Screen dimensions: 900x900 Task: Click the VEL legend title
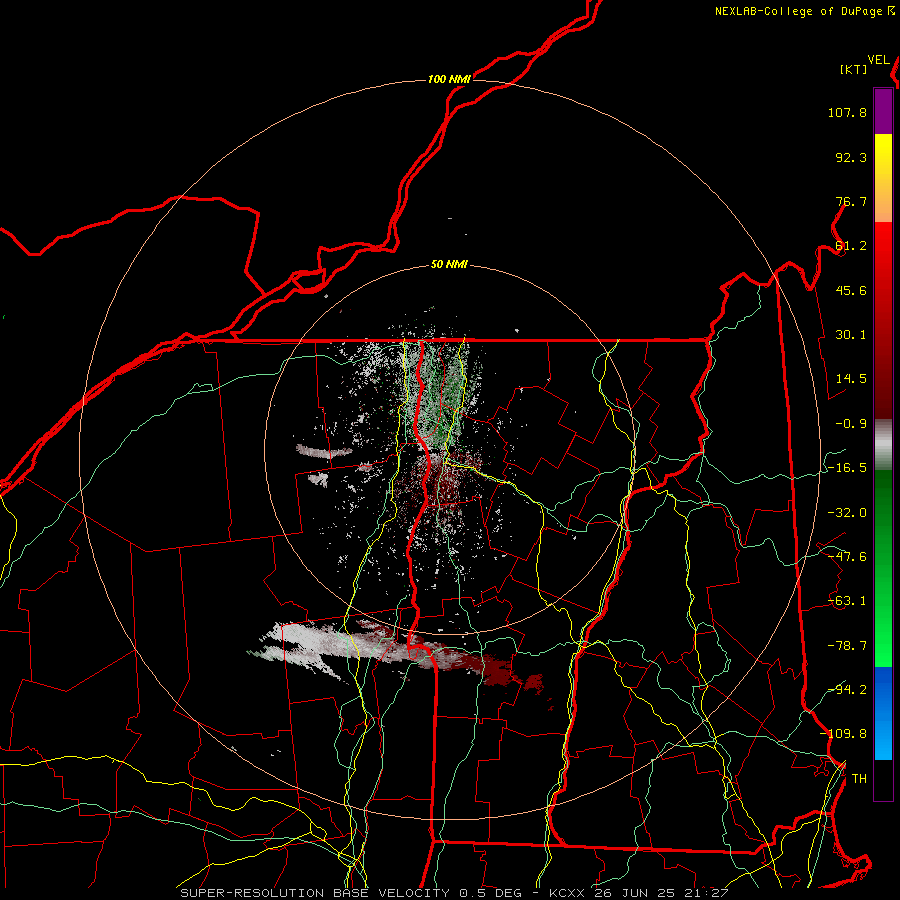(879, 60)
